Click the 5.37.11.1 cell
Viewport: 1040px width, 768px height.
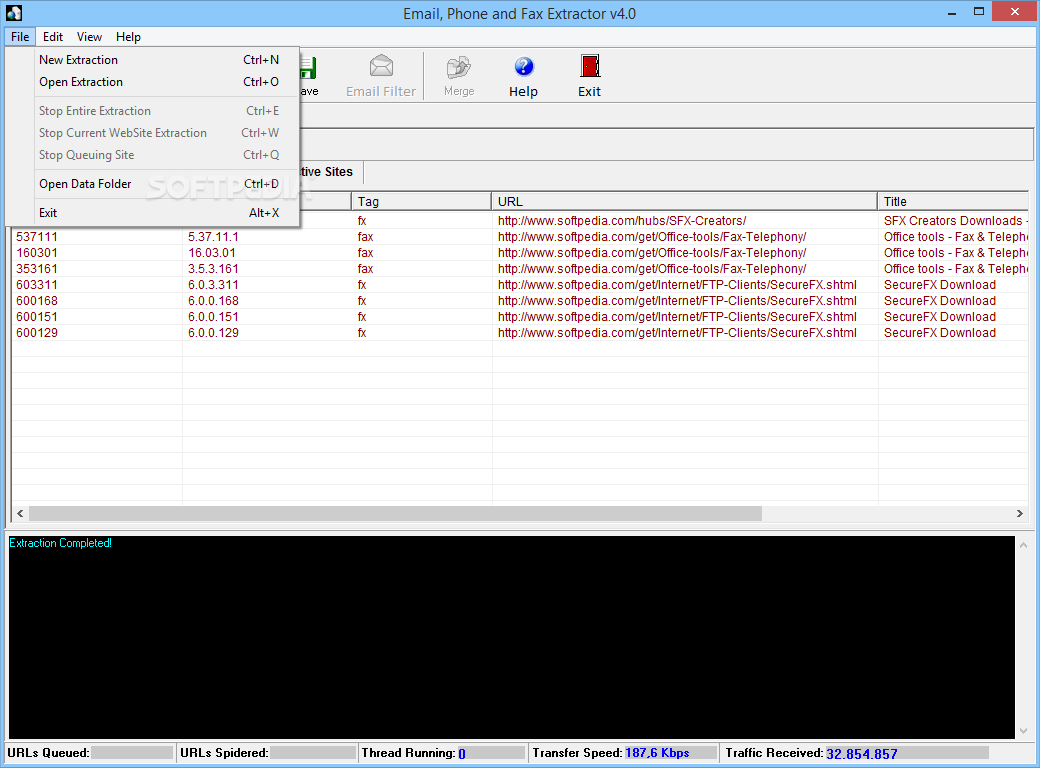pos(213,237)
